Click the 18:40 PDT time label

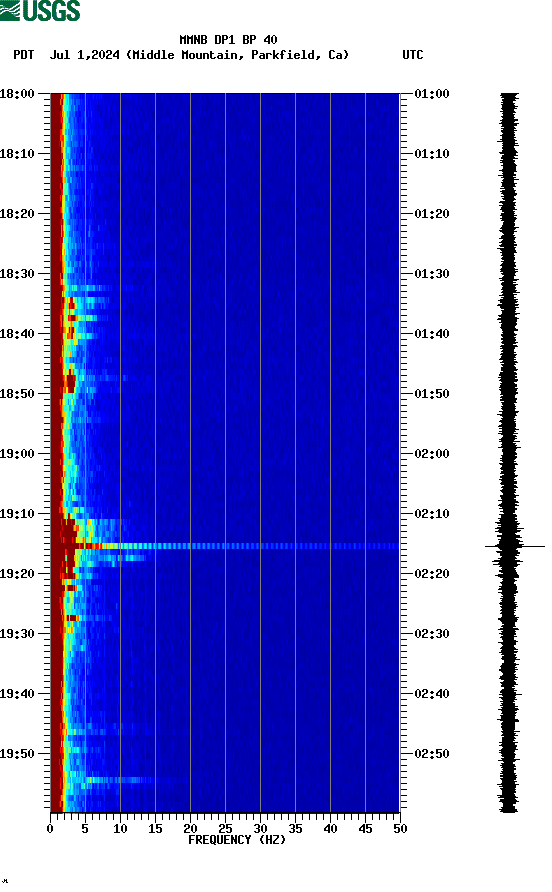click(x=17, y=334)
